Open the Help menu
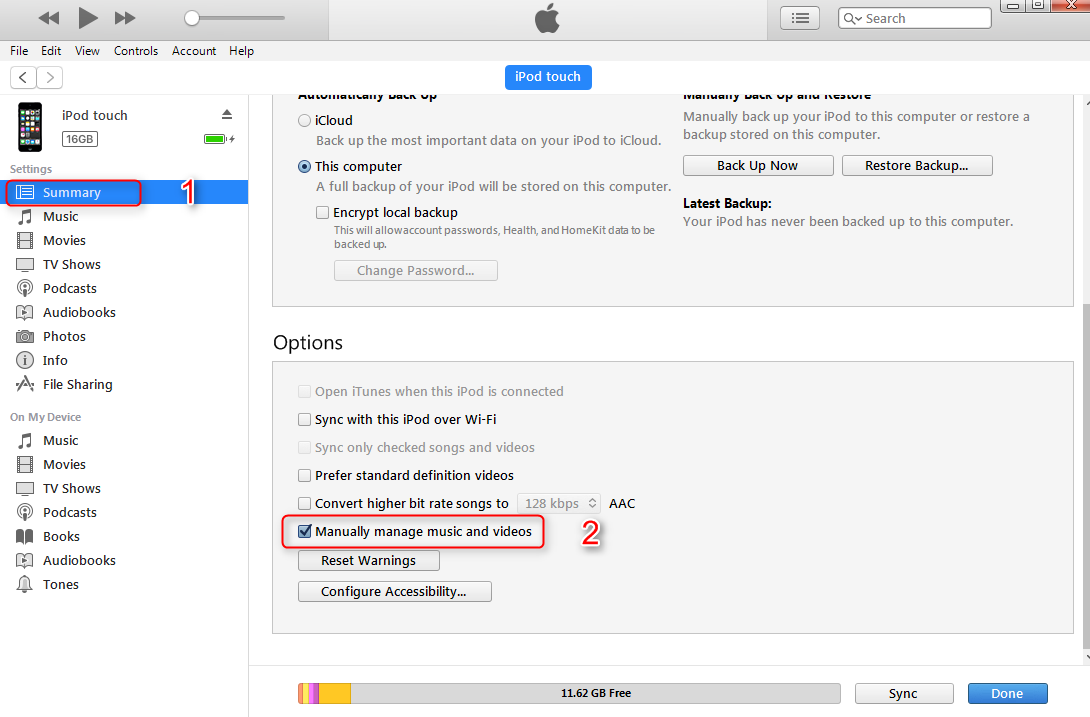The width and height of the screenshot is (1090, 717). point(241,51)
